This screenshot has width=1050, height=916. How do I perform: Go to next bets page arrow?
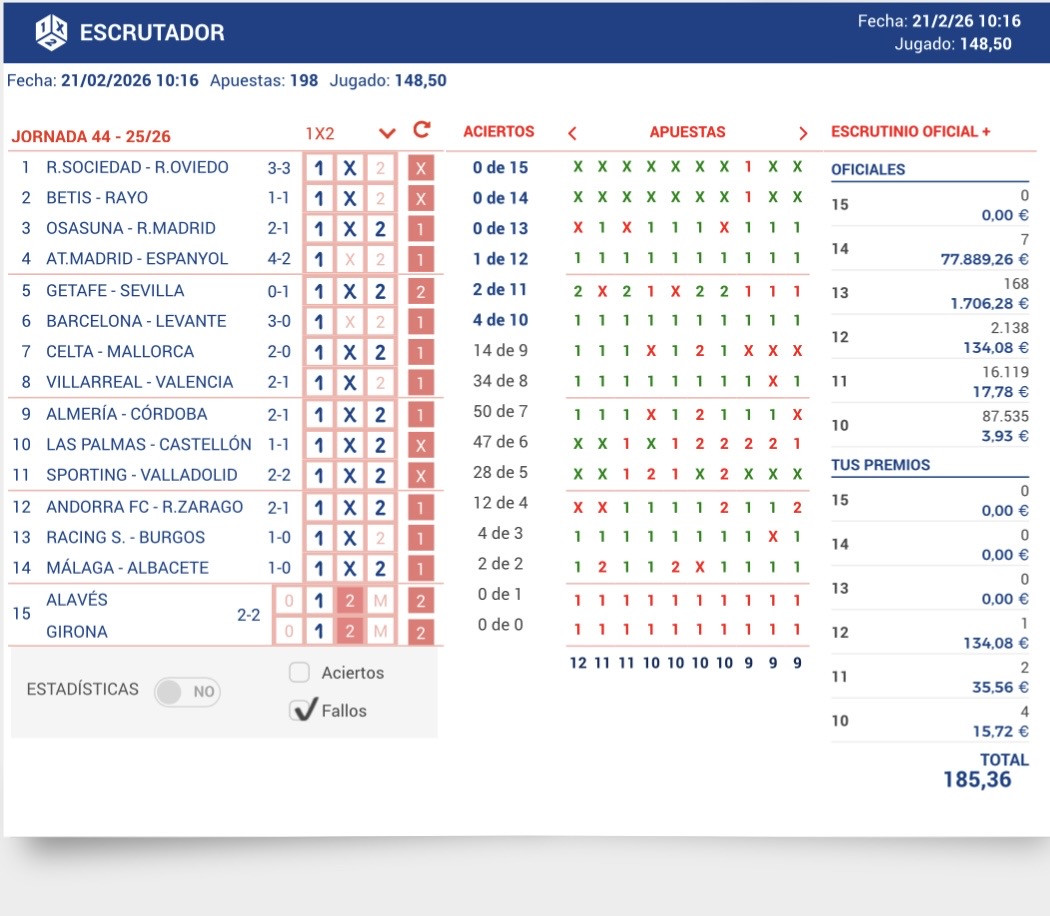click(x=803, y=133)
